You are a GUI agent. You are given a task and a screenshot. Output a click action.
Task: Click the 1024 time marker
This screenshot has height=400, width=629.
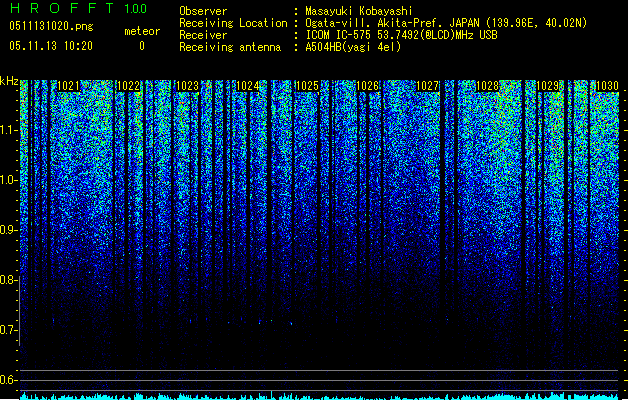coord(248,86)
